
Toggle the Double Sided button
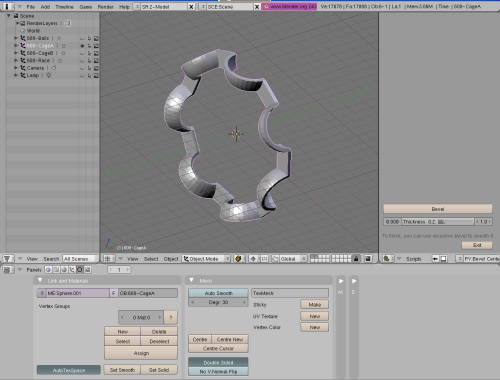pyautogui.click(x=218, y=362)
